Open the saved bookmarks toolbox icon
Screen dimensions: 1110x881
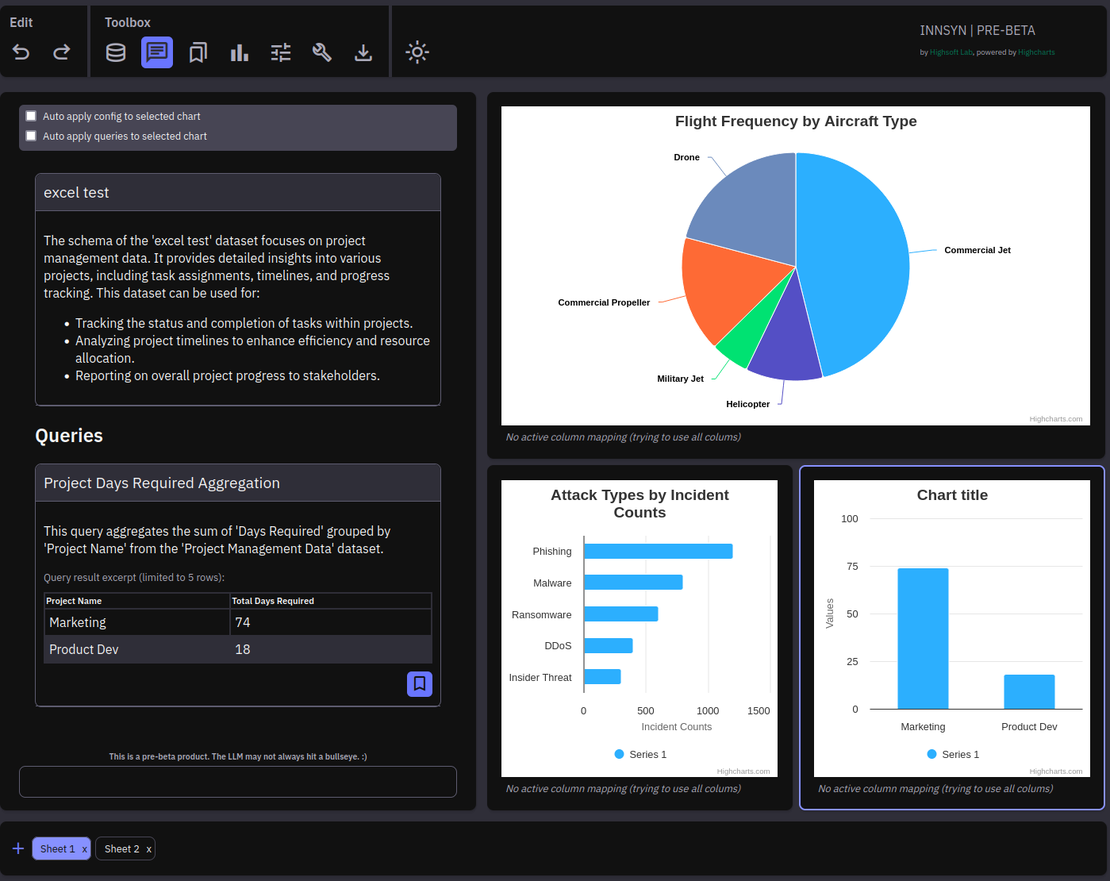tap(198, 53)
